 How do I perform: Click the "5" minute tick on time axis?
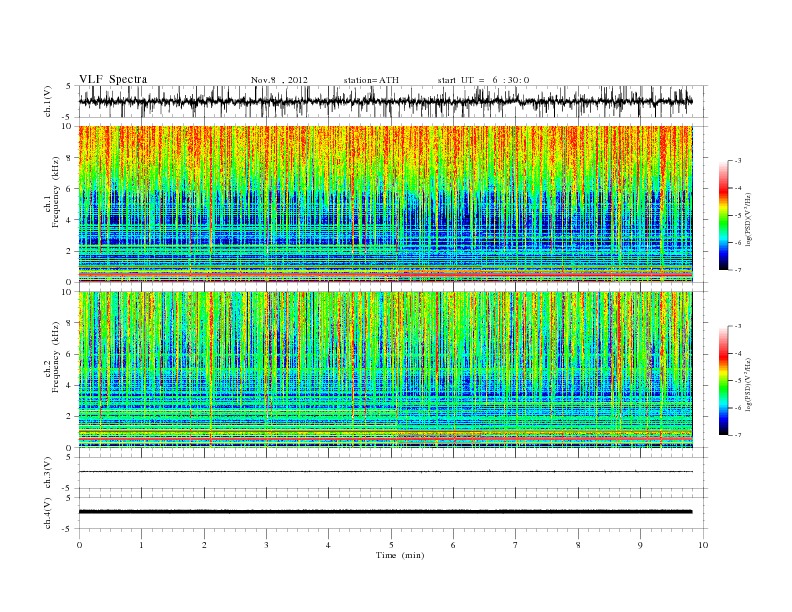[x=391, y=545]
